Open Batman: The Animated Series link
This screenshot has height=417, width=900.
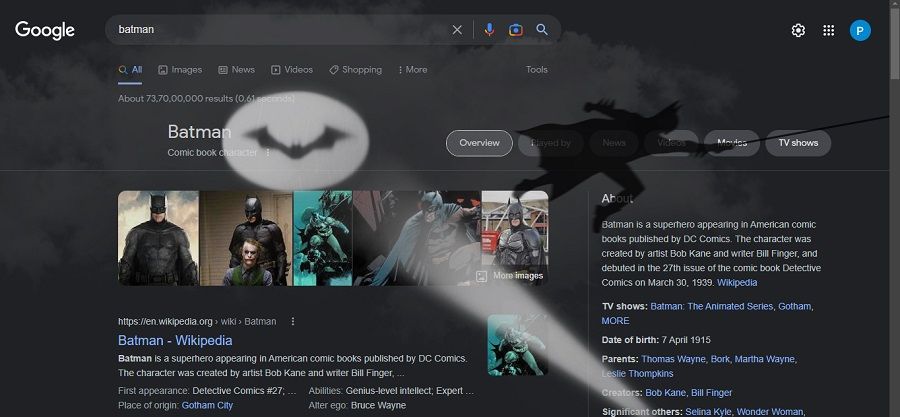(712, 306)
